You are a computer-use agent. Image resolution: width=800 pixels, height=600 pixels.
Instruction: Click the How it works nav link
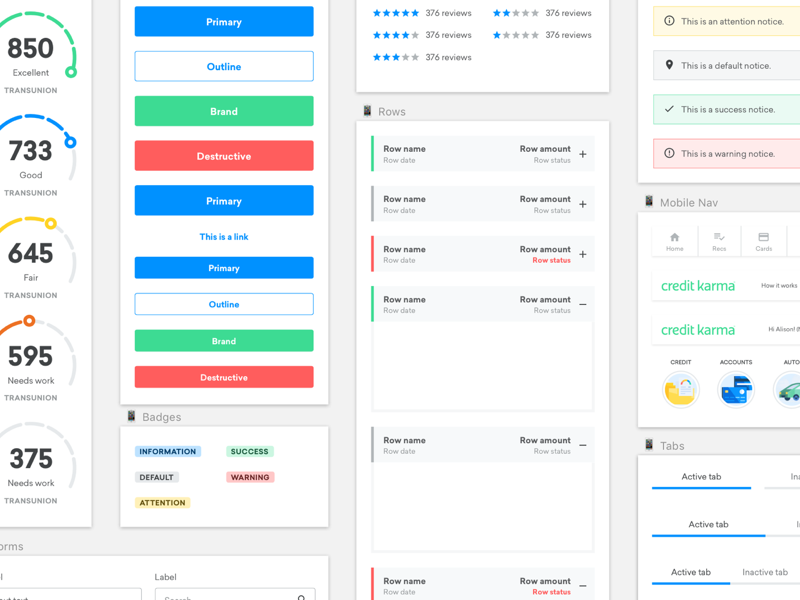pos(779,286)
